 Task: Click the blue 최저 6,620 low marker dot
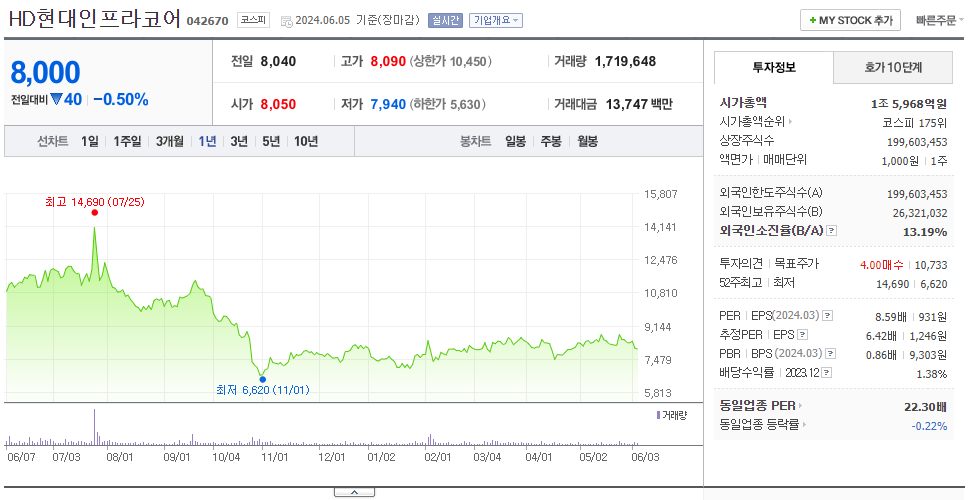263,379
